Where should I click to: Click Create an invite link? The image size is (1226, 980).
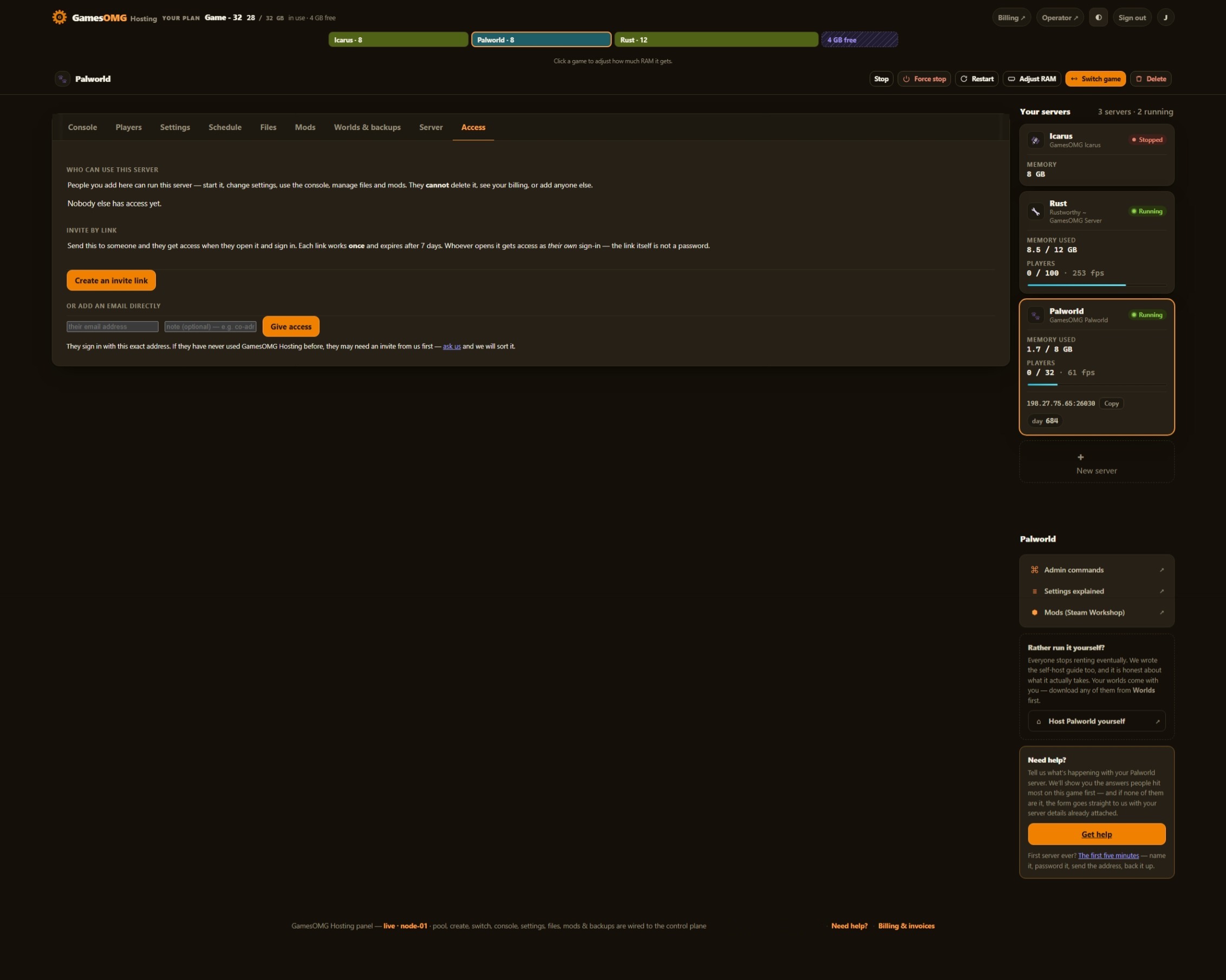(111, 280)
